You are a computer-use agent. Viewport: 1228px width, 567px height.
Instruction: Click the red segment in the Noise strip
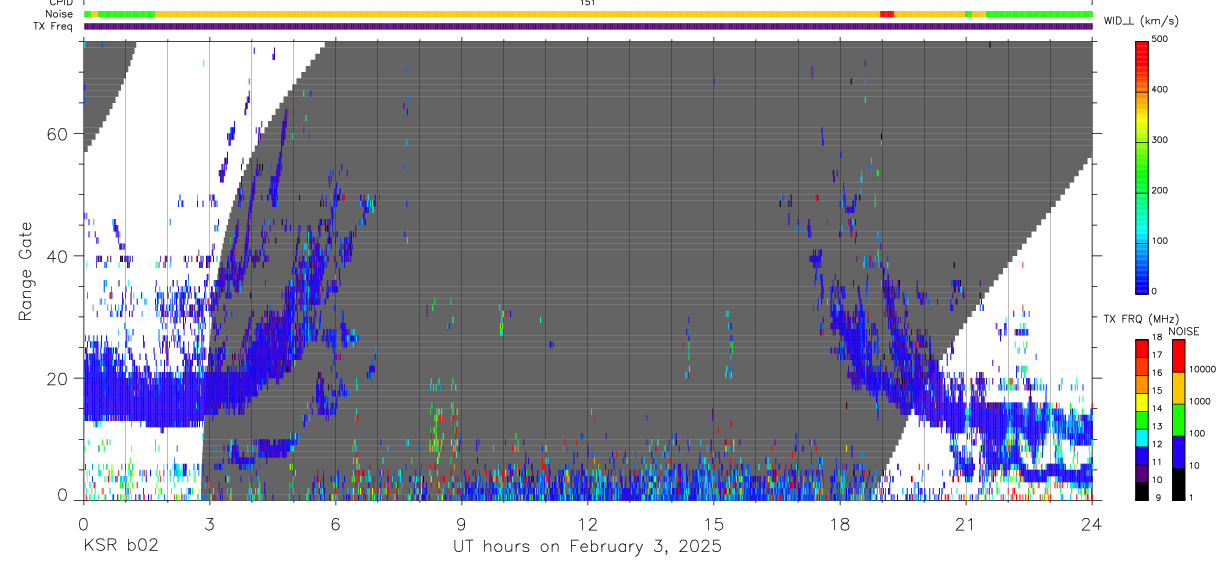point(886,14)
